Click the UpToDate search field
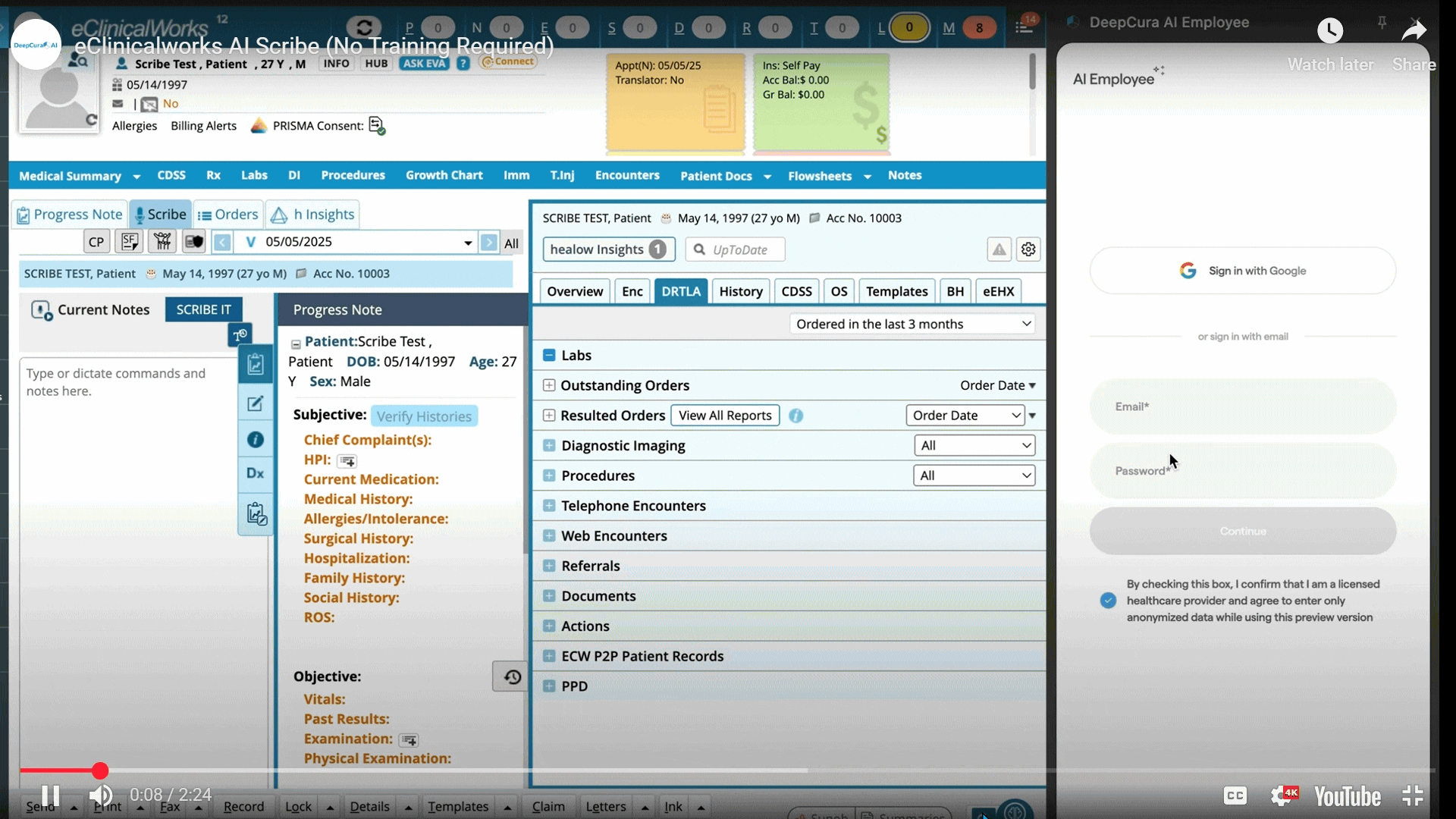 pyautogui.click(x=735, y=249)
